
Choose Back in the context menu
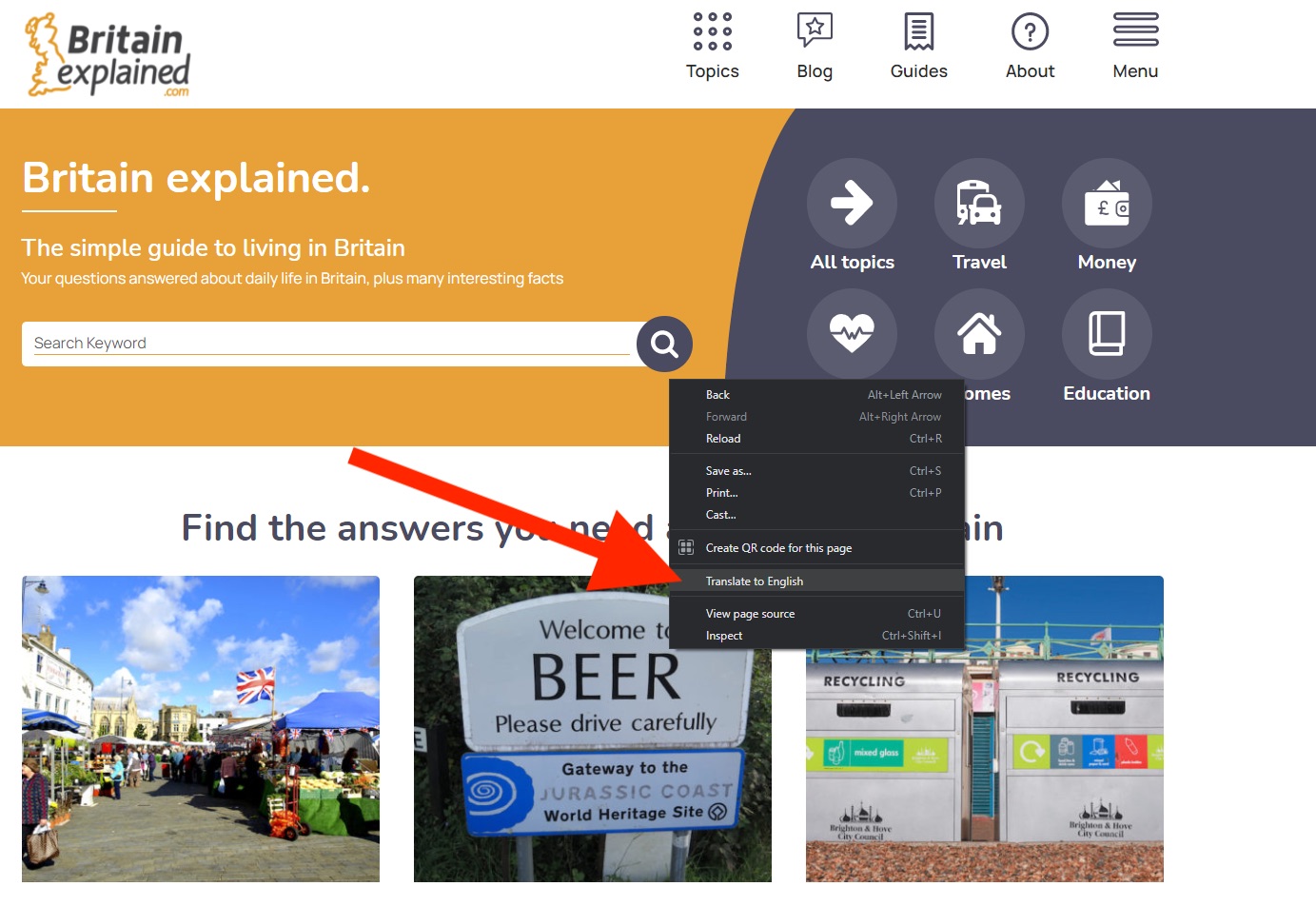click(817, 395)
